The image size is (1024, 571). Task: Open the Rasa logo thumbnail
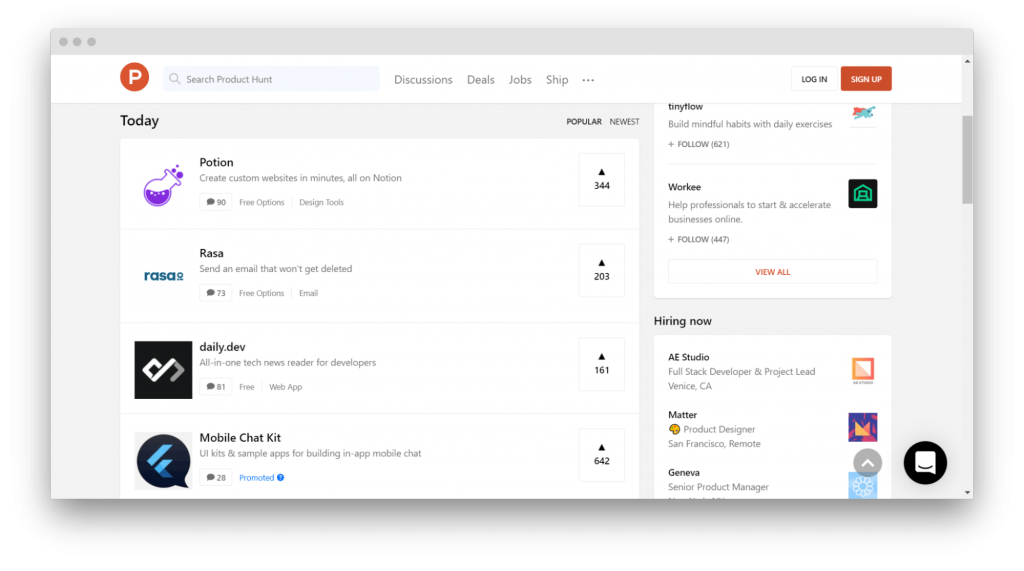tap(163, 276)
